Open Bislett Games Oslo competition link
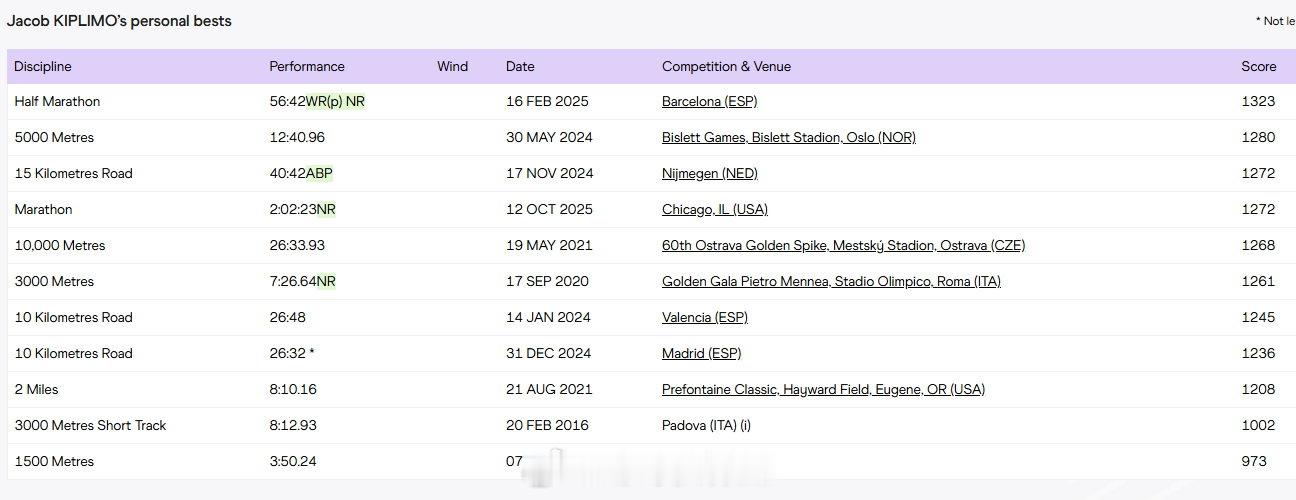The image size is (1296, 500). [788, 137]
